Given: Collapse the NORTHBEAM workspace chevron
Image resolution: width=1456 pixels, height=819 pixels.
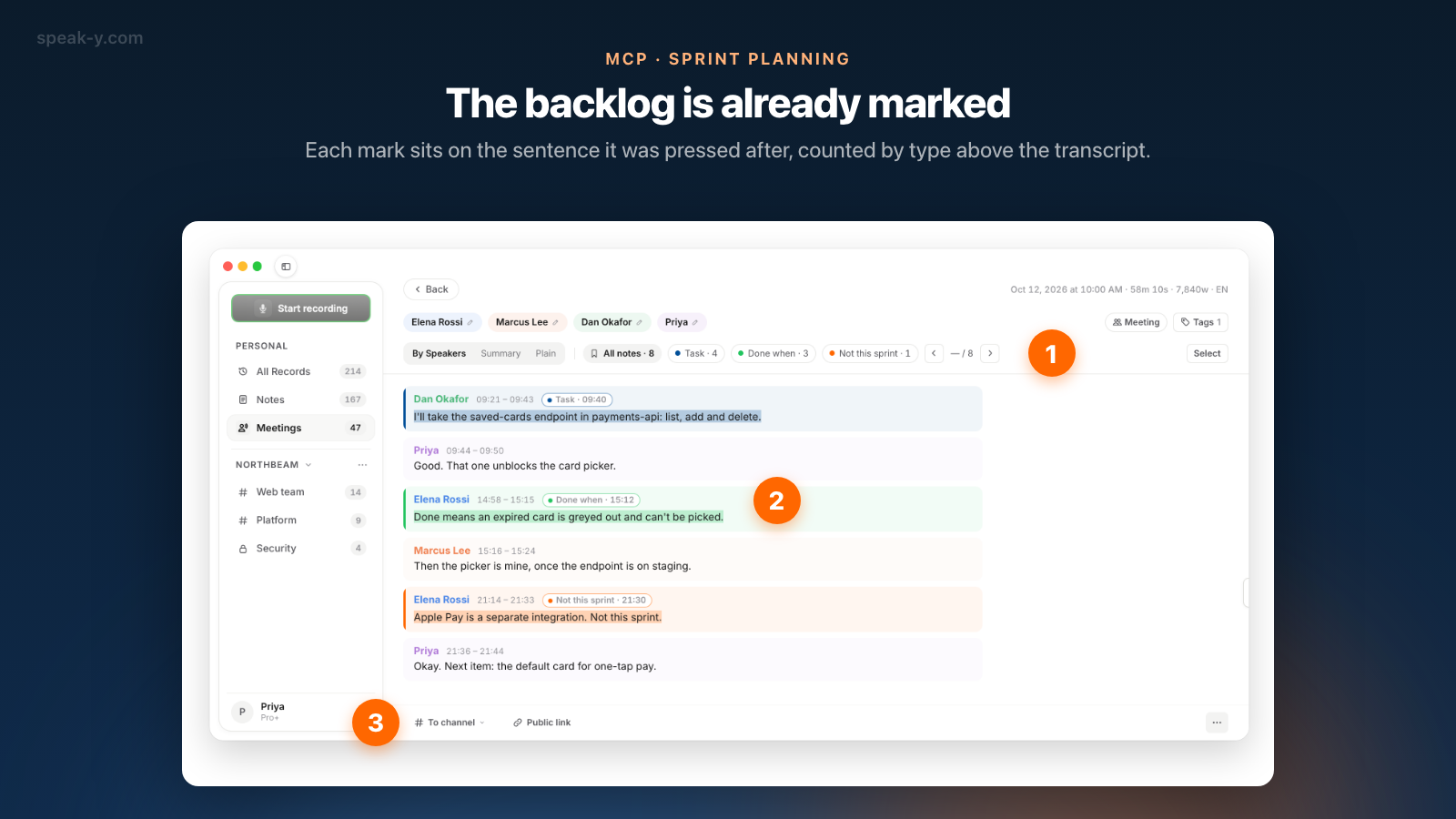Looking at the screenshot, I should 308,465.
